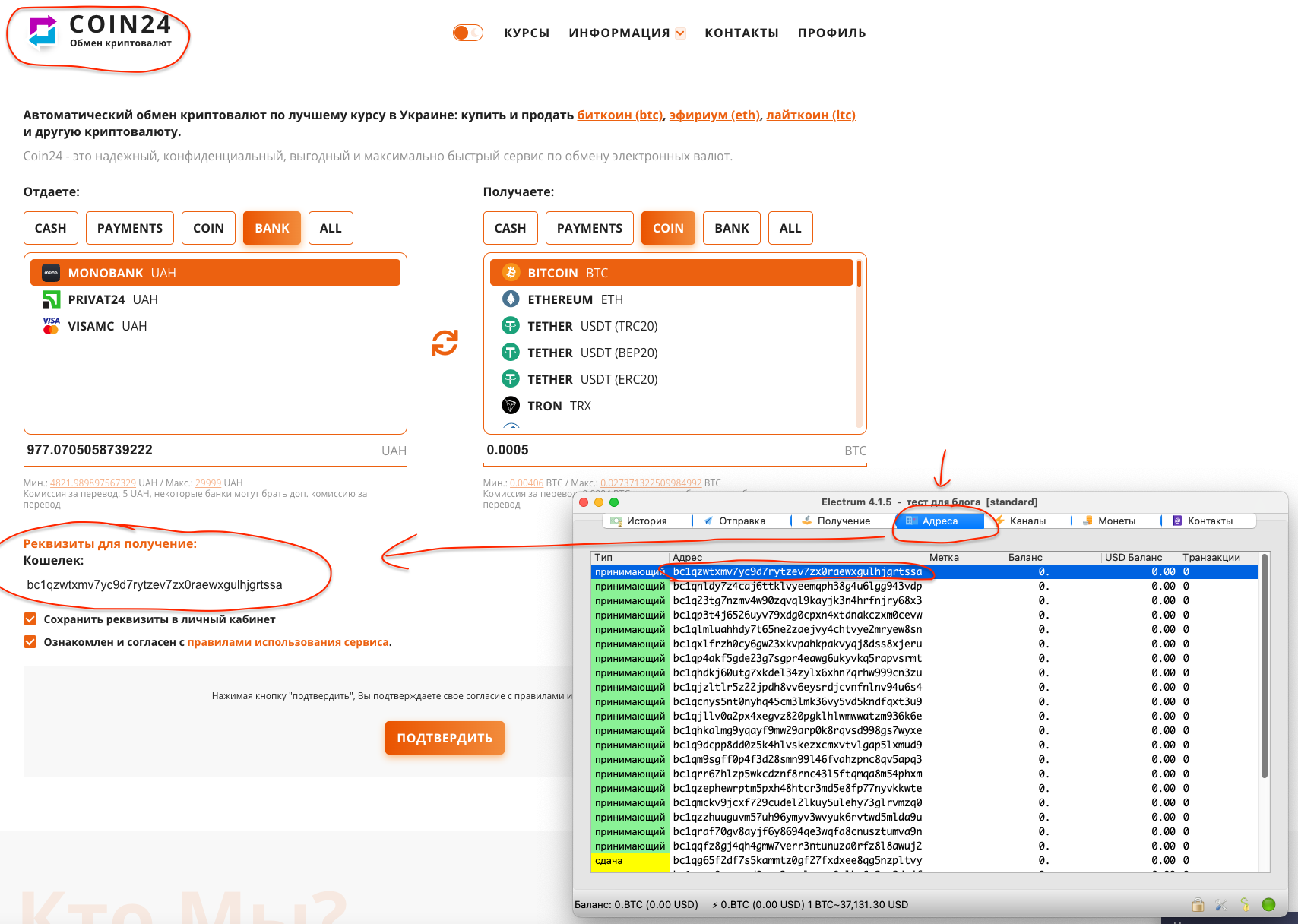The height and width of the screenshot is (924, 1298).
Task: Uncheck save requisites to personal cabinet
Action: coord(30,619)
